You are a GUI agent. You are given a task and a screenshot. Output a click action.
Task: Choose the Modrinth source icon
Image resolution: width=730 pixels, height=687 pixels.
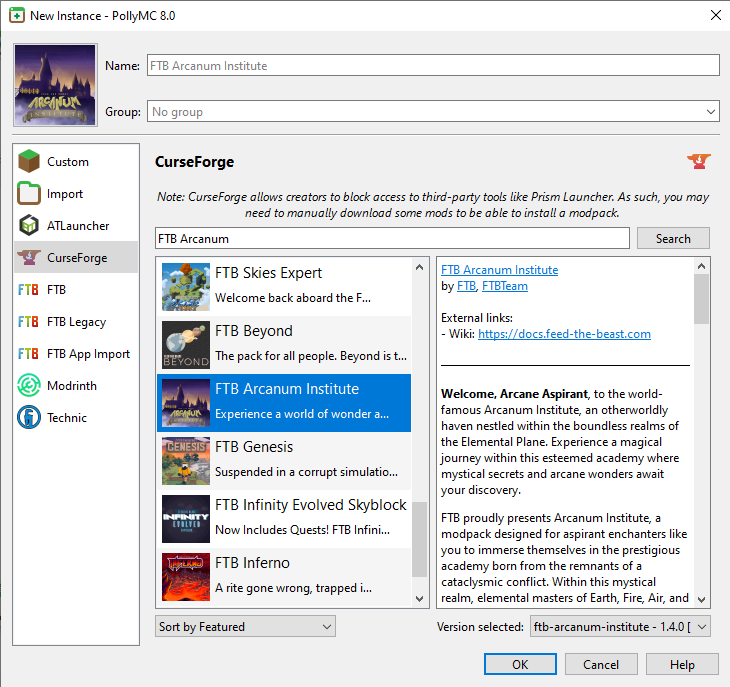[29, 386]
